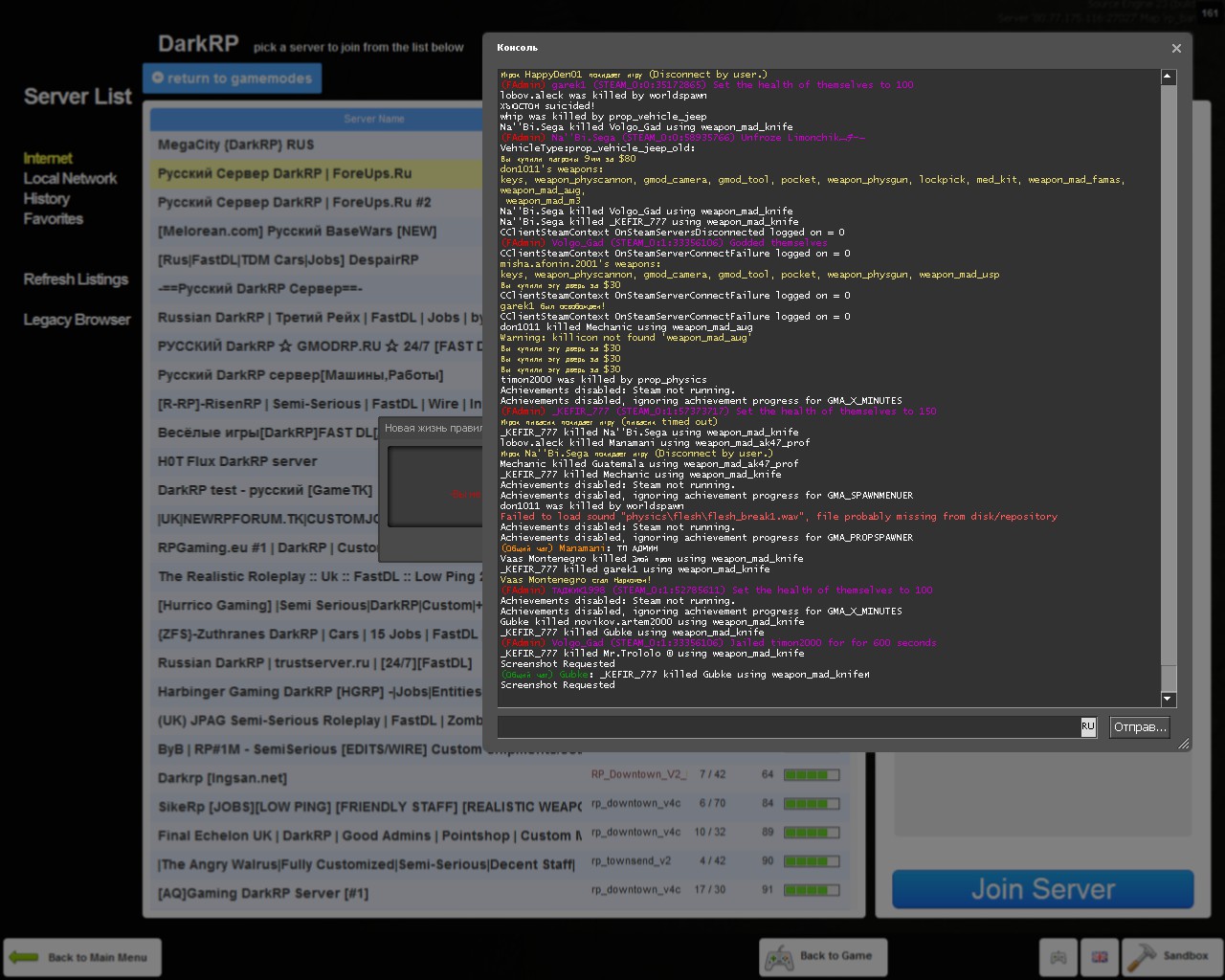The image size is (1225, 980).
Task: Select [Hurrico Gaming] server row
Action: tap(316, 605)
